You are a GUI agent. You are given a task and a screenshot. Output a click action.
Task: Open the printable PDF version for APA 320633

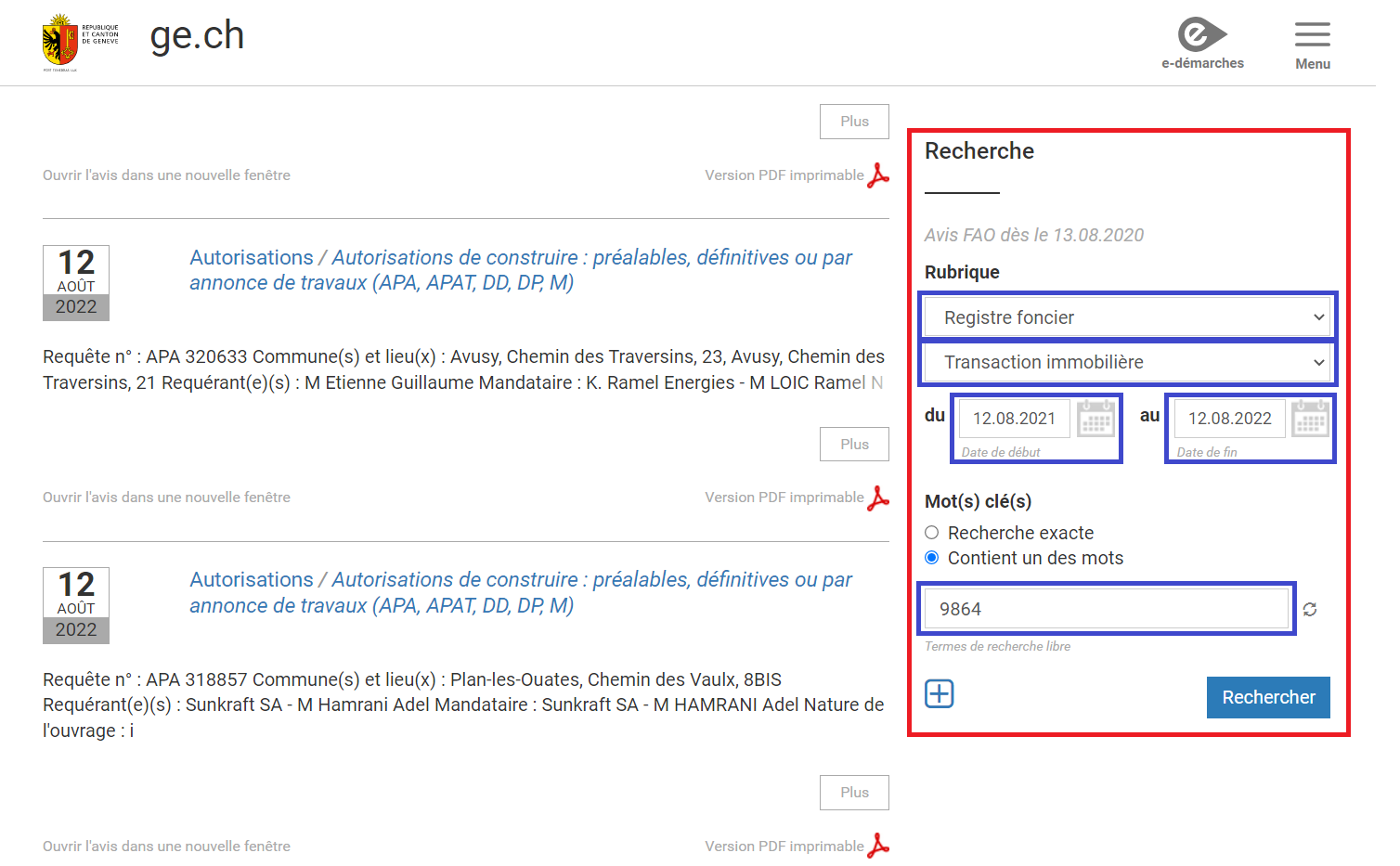[784, 498]
